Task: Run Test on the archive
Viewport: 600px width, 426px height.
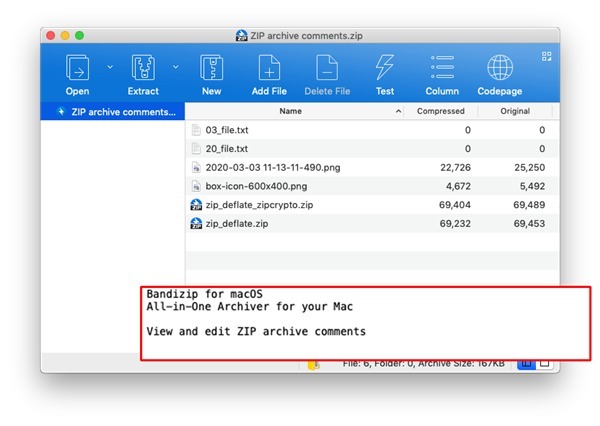Action: [385, 74]
